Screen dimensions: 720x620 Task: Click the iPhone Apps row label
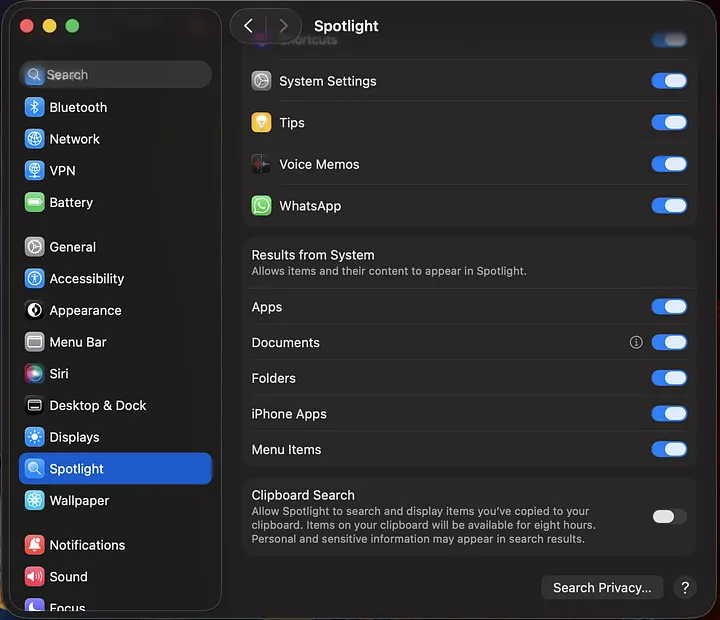[x=289, y=414]
